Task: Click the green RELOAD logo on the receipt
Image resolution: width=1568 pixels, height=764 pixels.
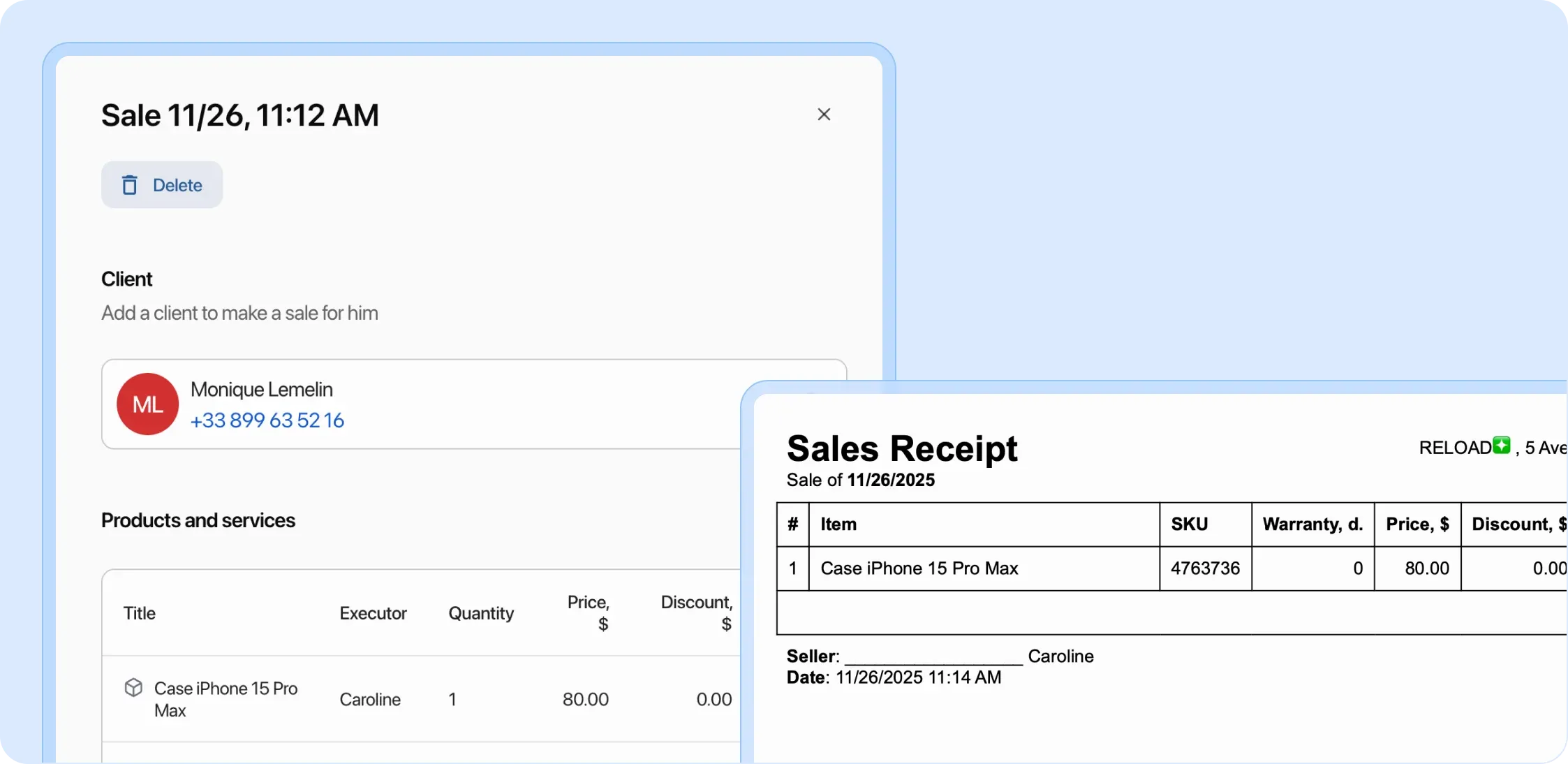Action: click(1500, 446)
